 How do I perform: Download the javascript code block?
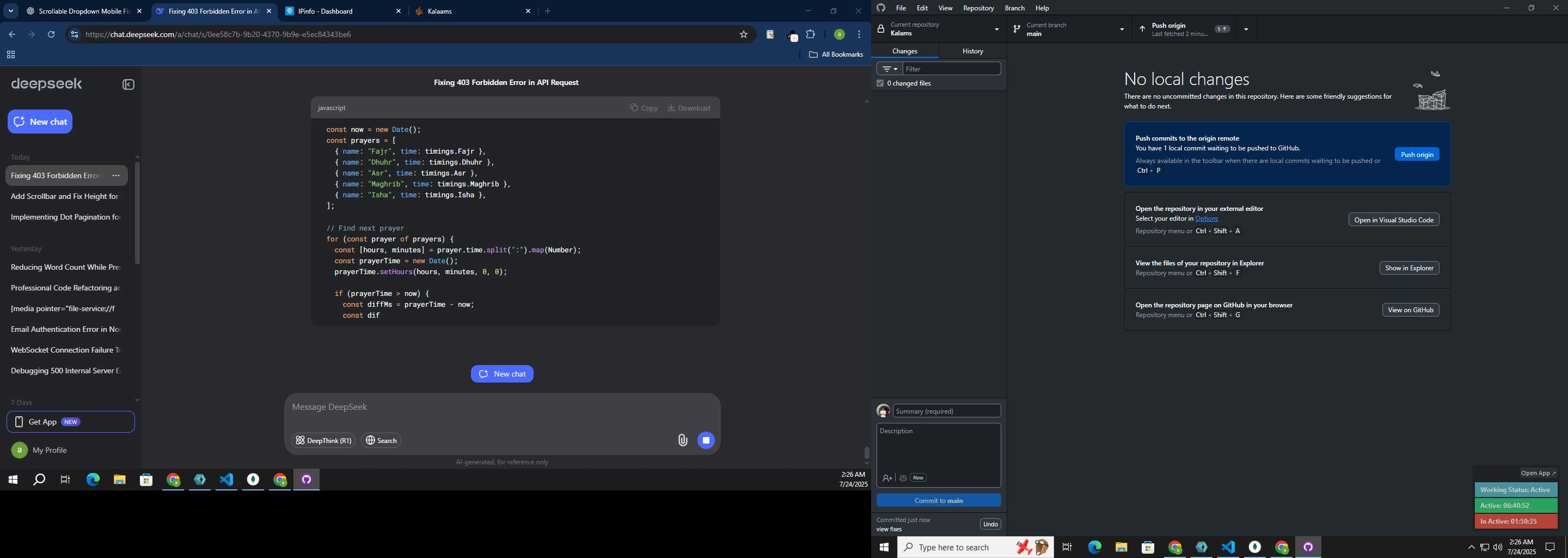[688, 108]
